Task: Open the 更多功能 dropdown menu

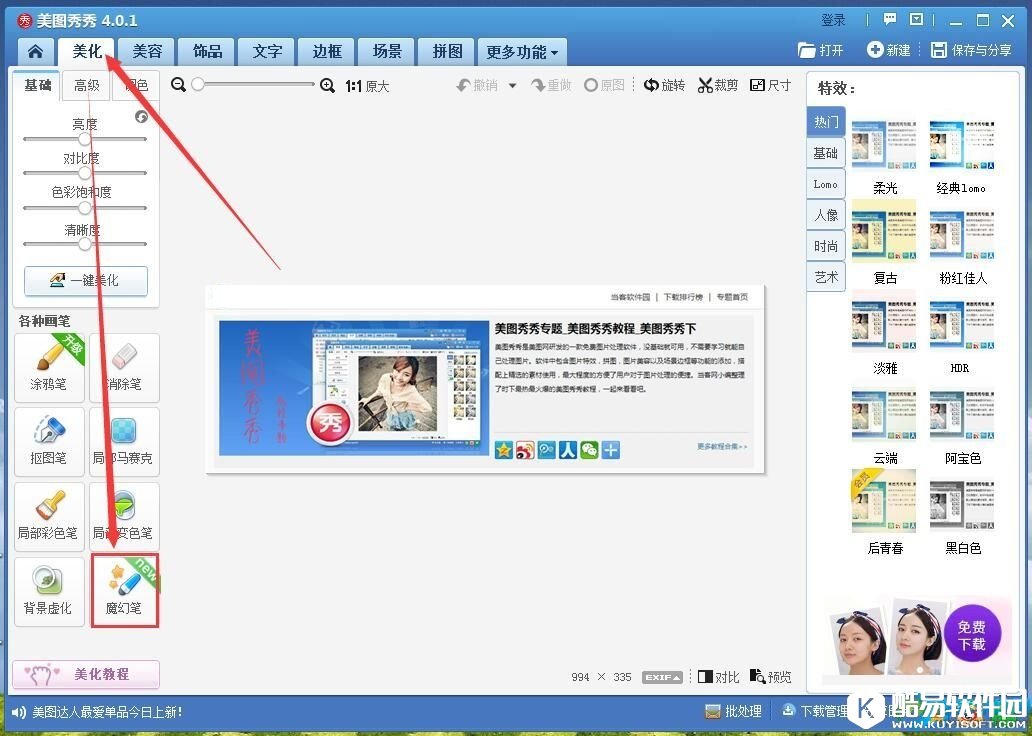Action: coord(523,52)
